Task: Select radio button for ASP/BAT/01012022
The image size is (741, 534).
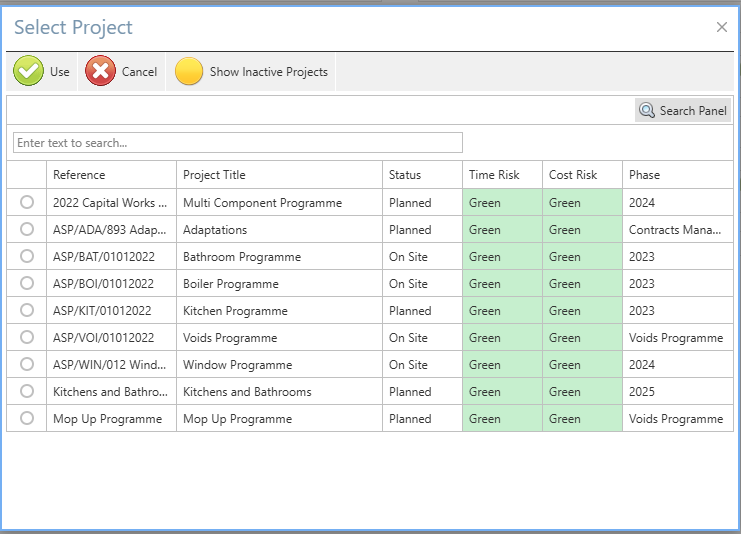Action: click(x=27, y=257)
